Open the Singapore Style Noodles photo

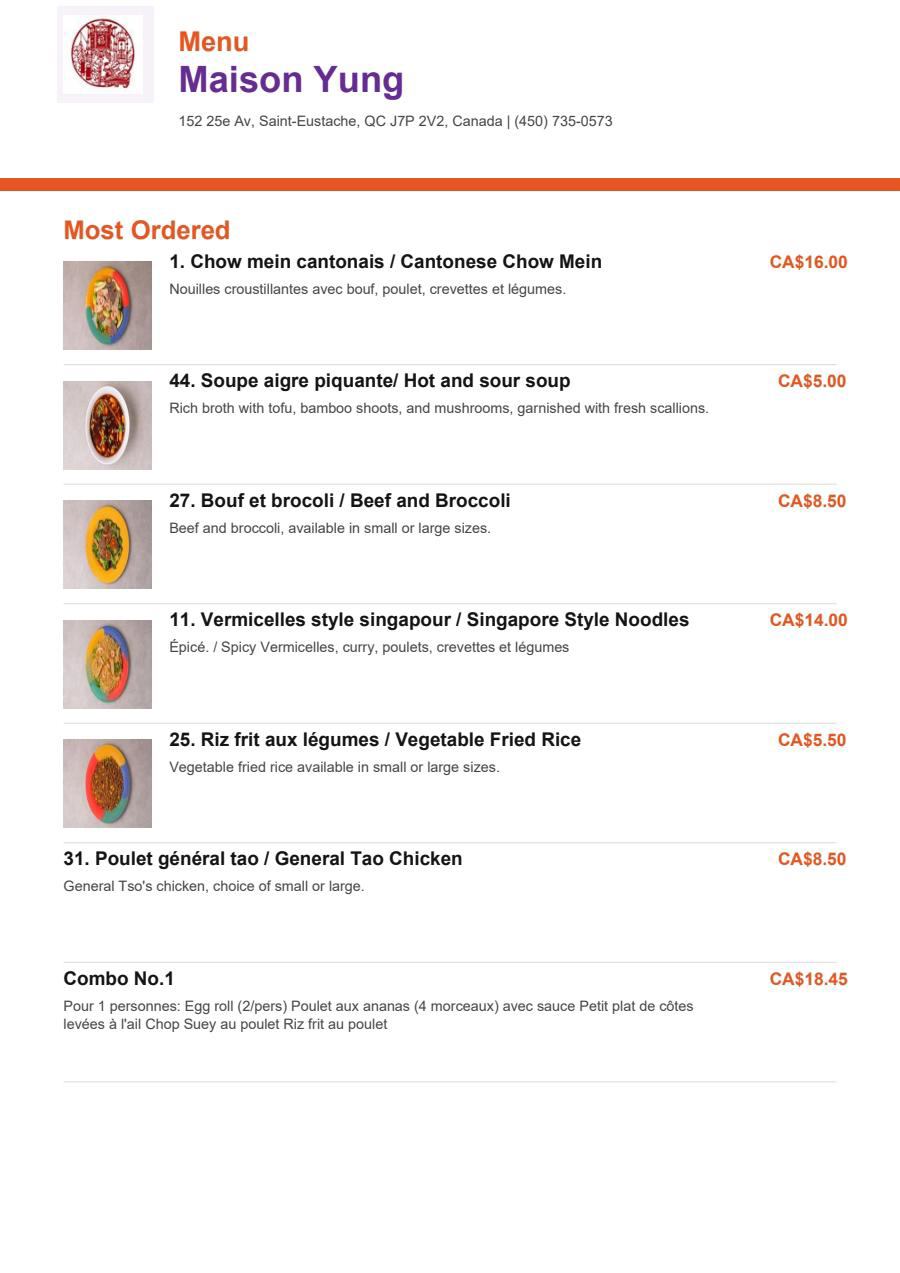click(x=107, y=664)
